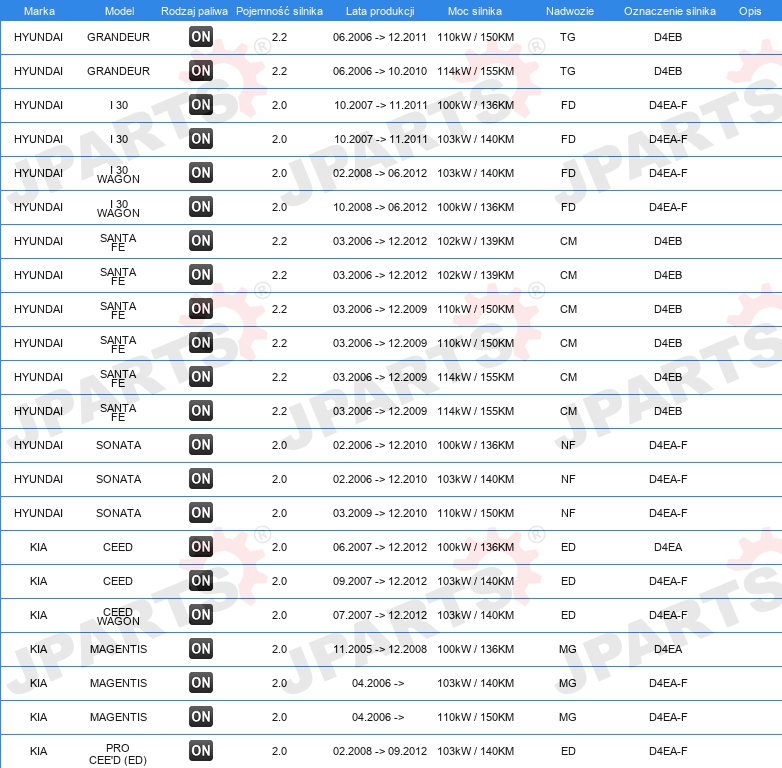Screen dimensions: 782x768
Task: Select the date range 06.2006 -> 10.2010
Action: 380,71
